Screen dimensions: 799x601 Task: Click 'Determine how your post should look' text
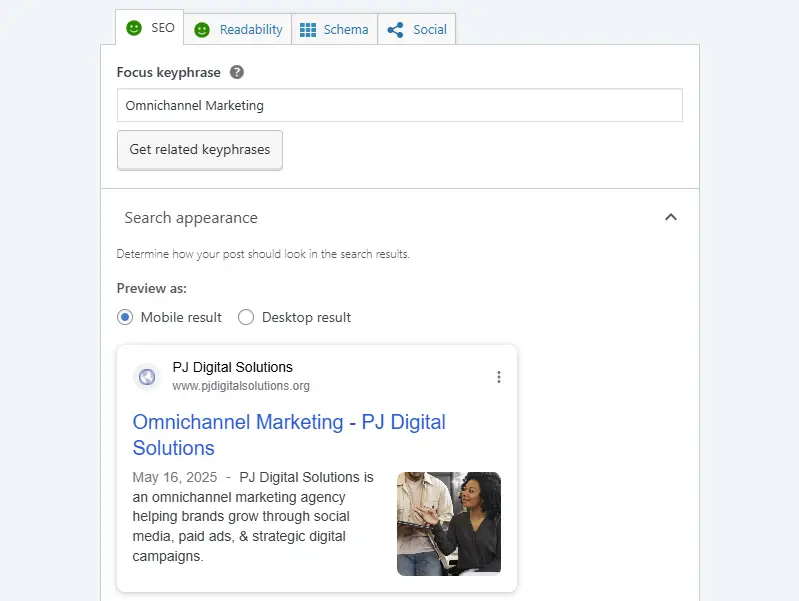(263, 254)
